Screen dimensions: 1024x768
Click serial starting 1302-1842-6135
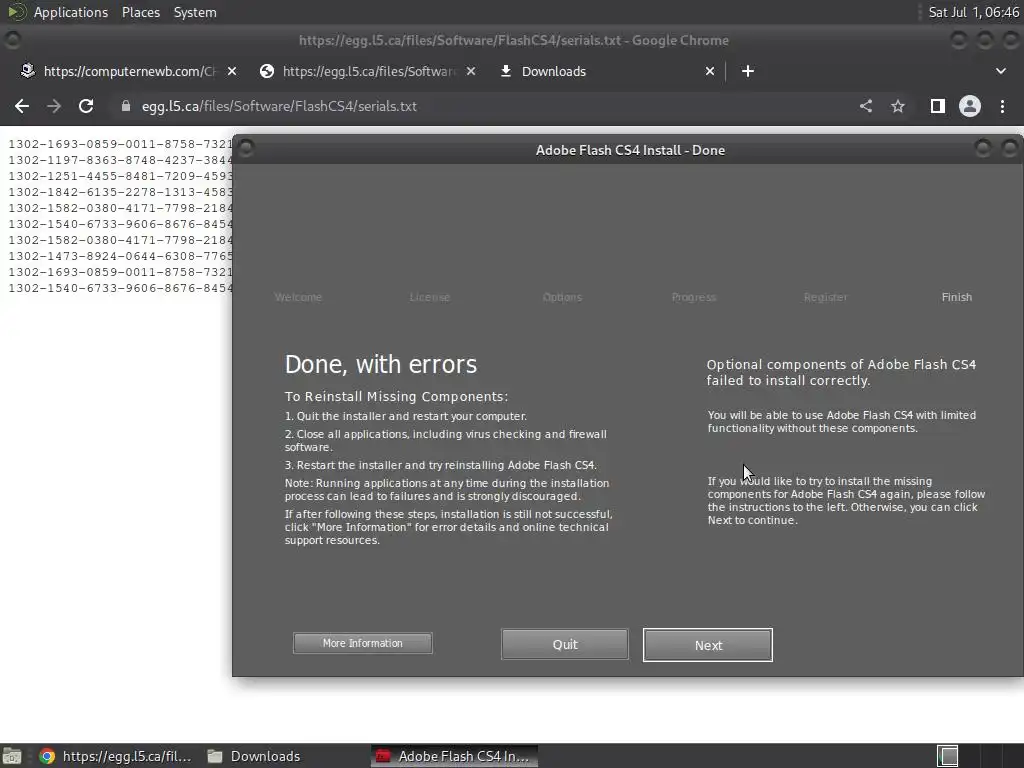[120, 192]
